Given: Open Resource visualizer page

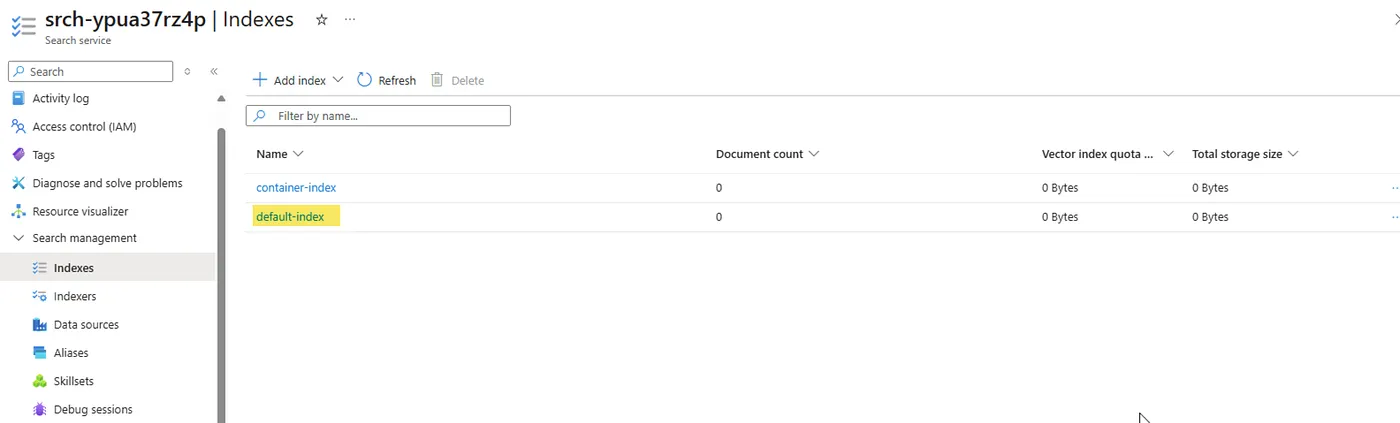Looking at the screenshot, I should point(80,211).
